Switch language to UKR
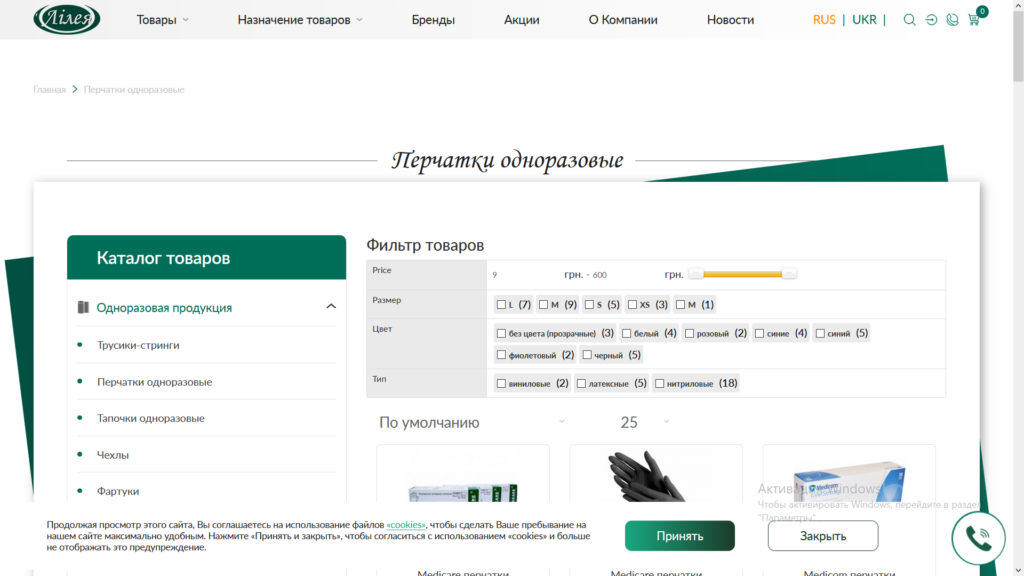 864,20
